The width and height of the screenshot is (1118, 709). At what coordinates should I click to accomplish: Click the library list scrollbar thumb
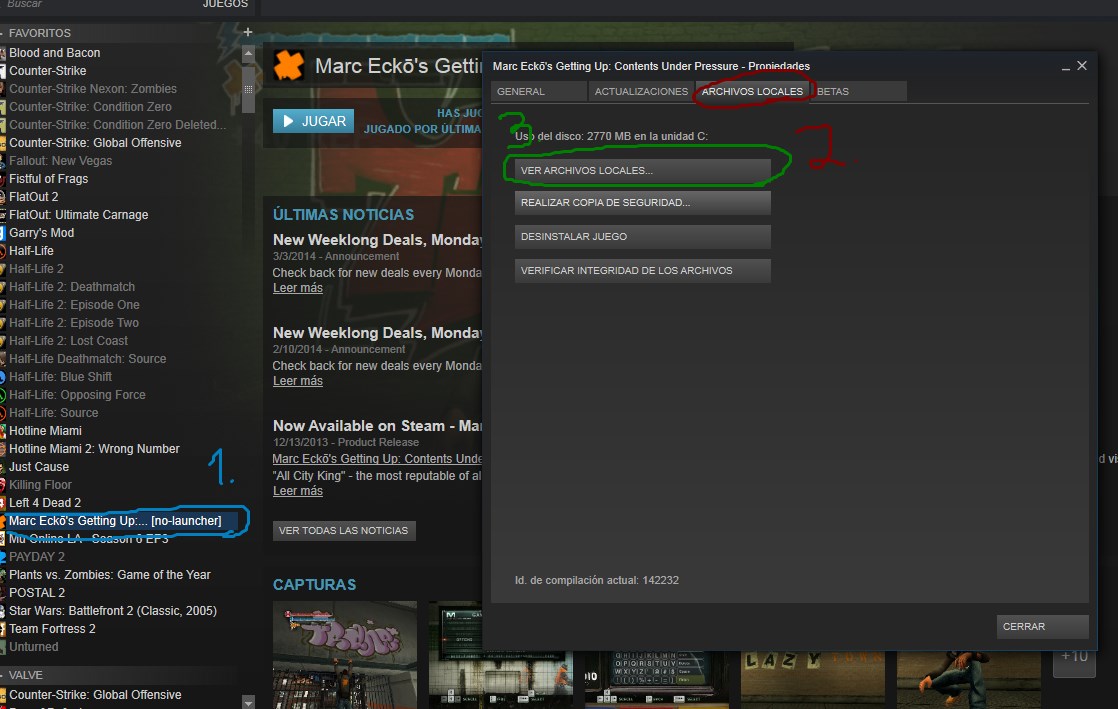(248, 89)
